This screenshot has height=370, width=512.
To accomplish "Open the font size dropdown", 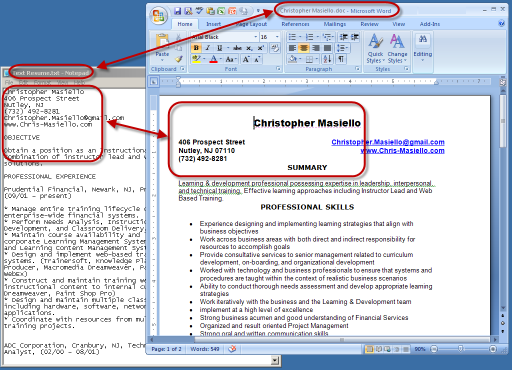I will point(277,37).
